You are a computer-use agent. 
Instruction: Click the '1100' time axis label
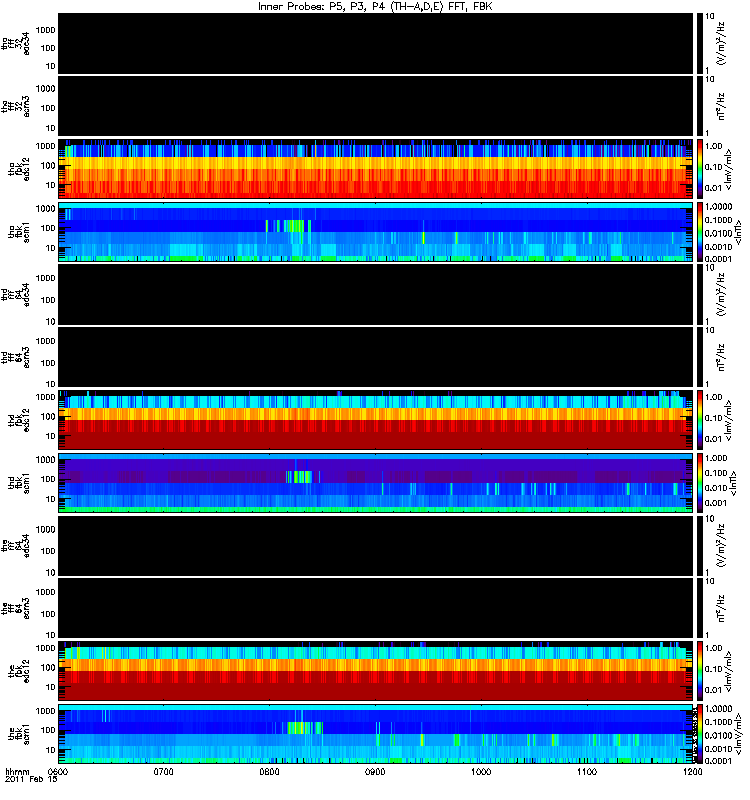tap(587, 771)
